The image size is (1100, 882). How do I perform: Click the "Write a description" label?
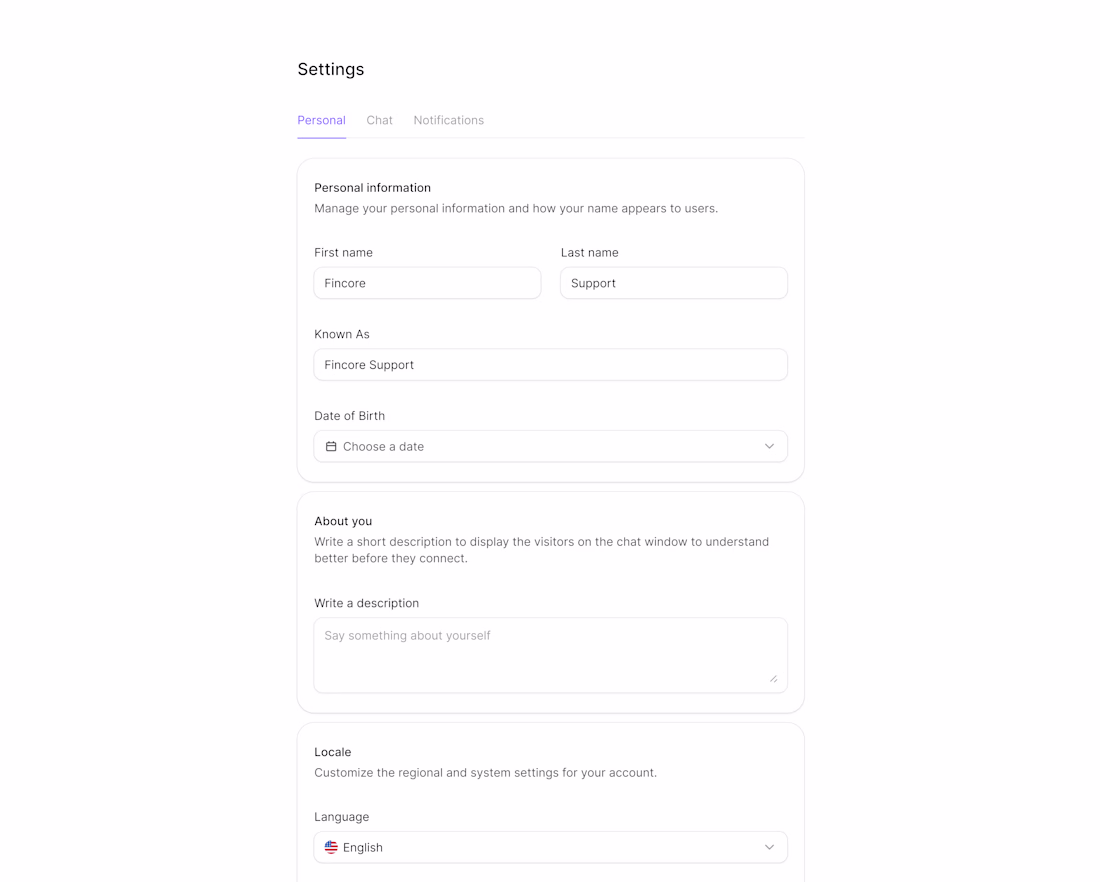pyautogui.click(x=366, y=603)
